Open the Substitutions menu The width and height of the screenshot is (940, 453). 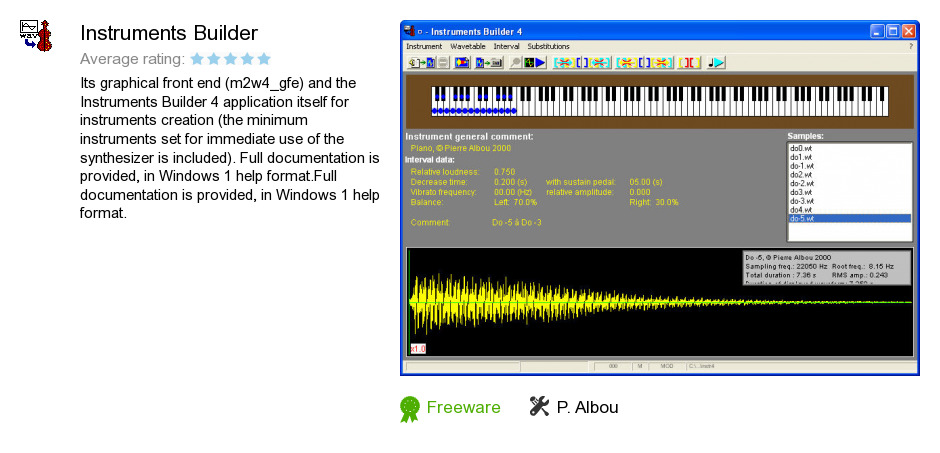[548, 46]
